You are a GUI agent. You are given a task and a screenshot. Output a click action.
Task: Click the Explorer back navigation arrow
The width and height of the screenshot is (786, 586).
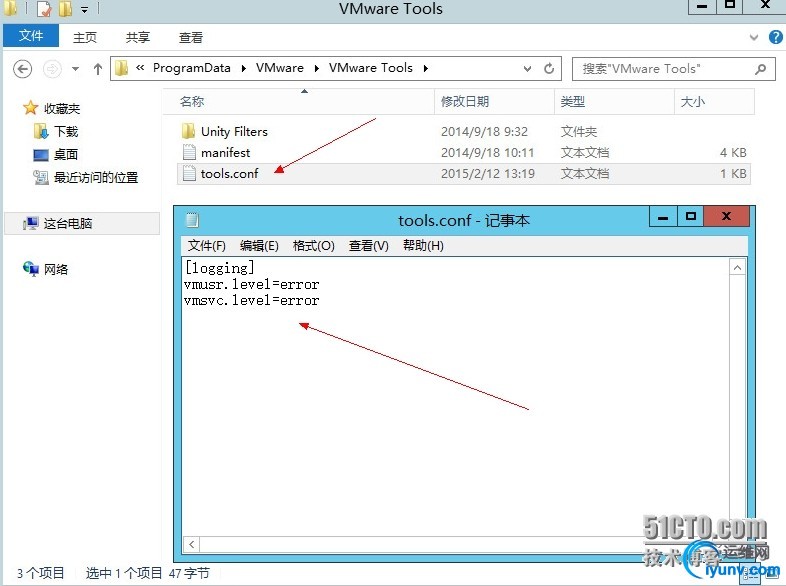(23, 69)
